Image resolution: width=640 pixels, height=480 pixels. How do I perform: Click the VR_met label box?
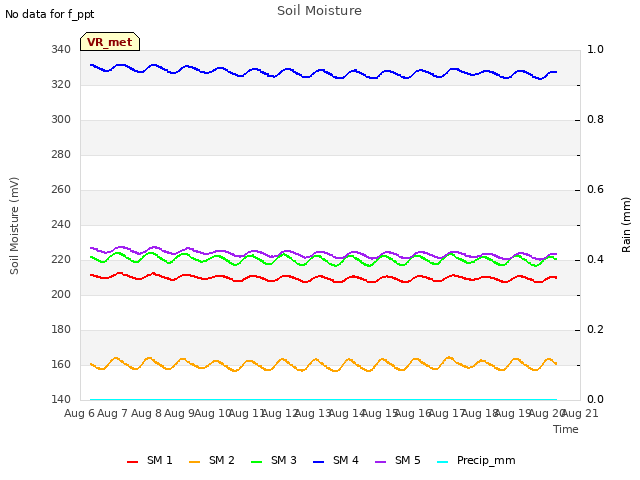[x=110, y=42]
